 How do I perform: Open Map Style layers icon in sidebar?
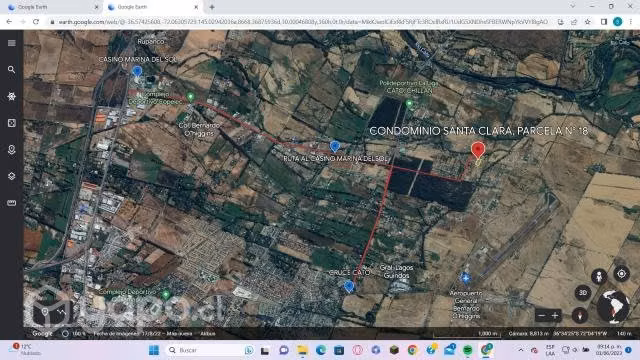click(11, 176)
